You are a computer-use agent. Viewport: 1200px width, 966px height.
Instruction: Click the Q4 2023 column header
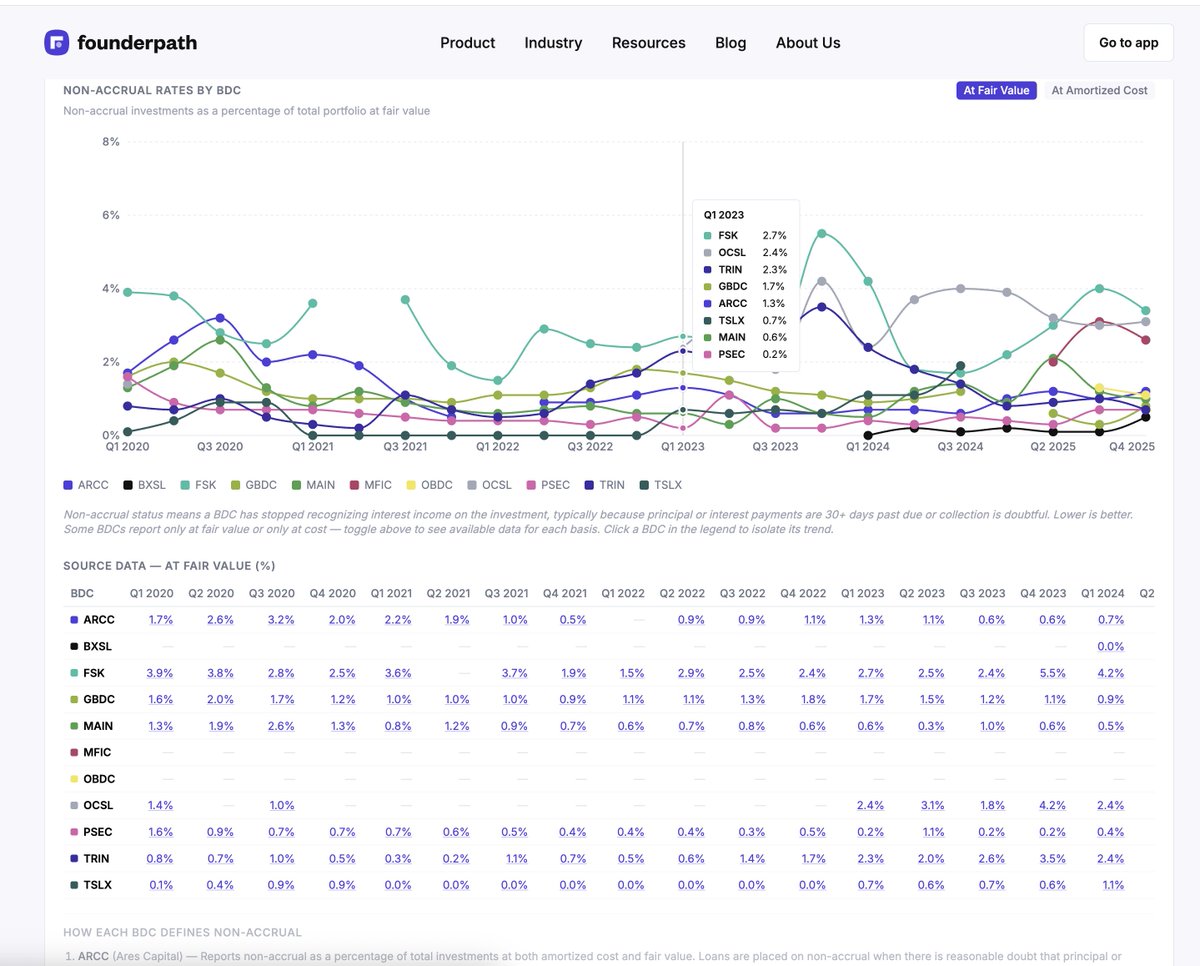click(1043, 593)
